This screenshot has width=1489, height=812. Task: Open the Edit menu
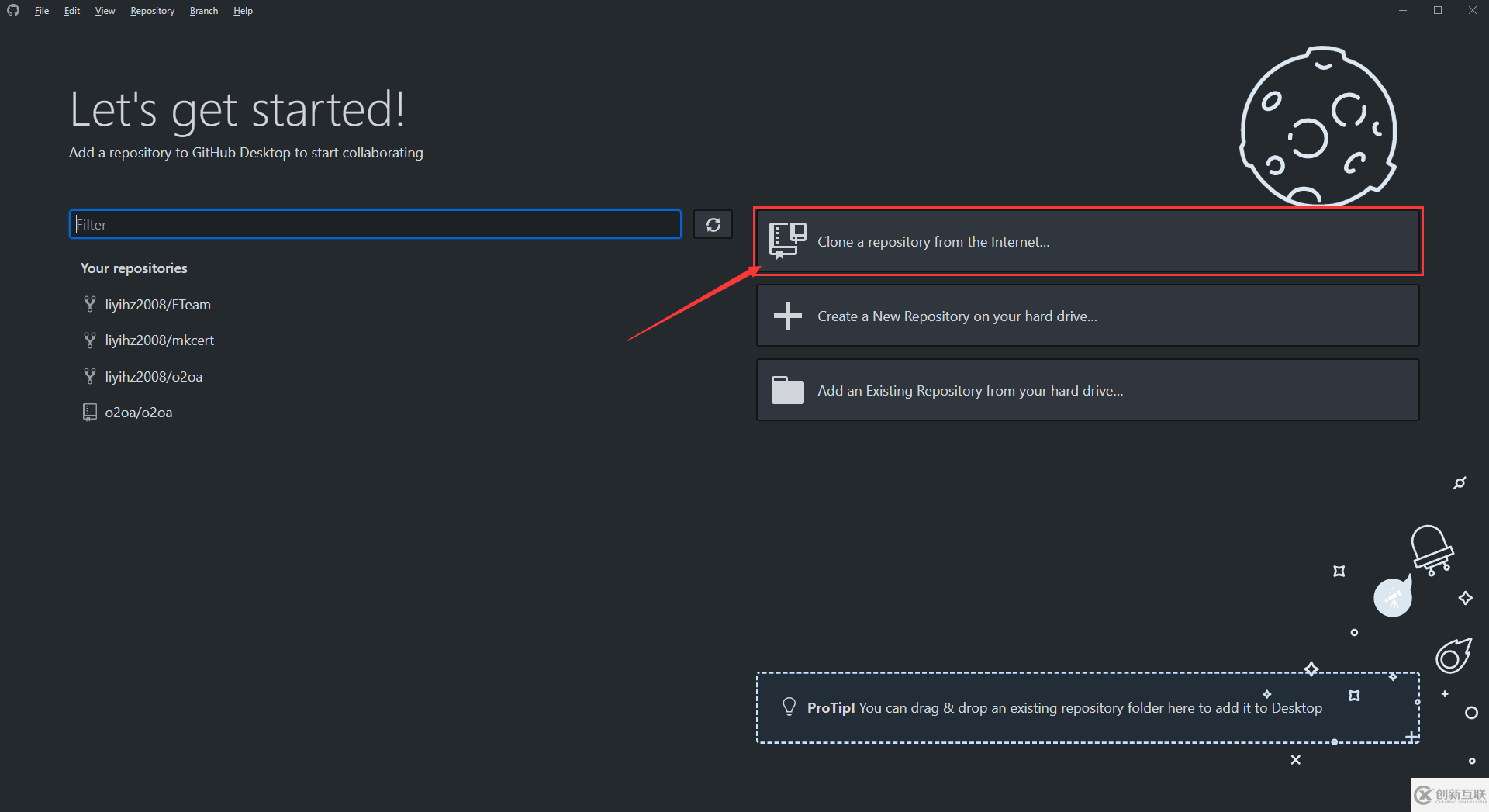coord(72,11)
